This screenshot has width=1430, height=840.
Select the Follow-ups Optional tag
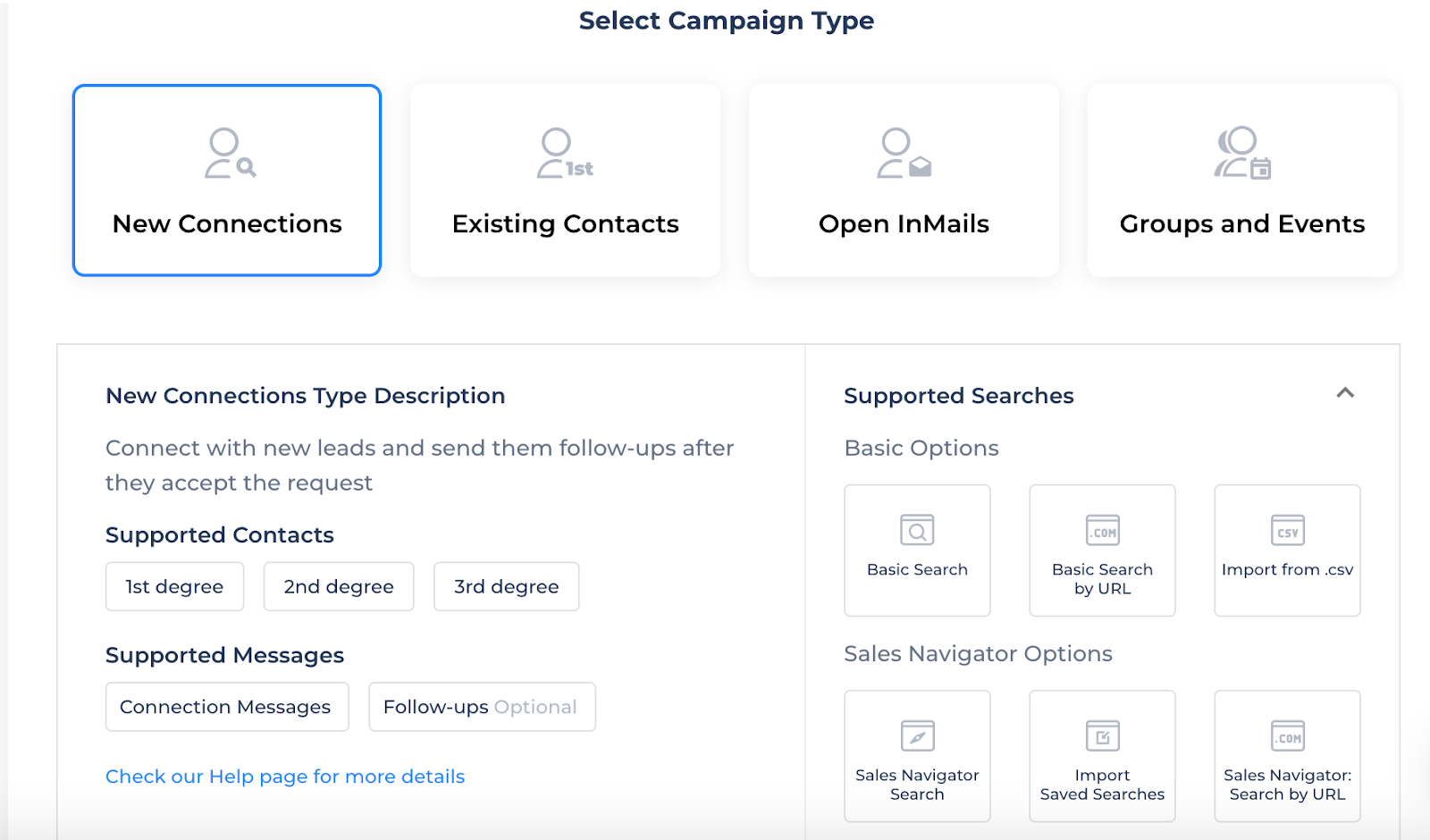coord(482,707)
